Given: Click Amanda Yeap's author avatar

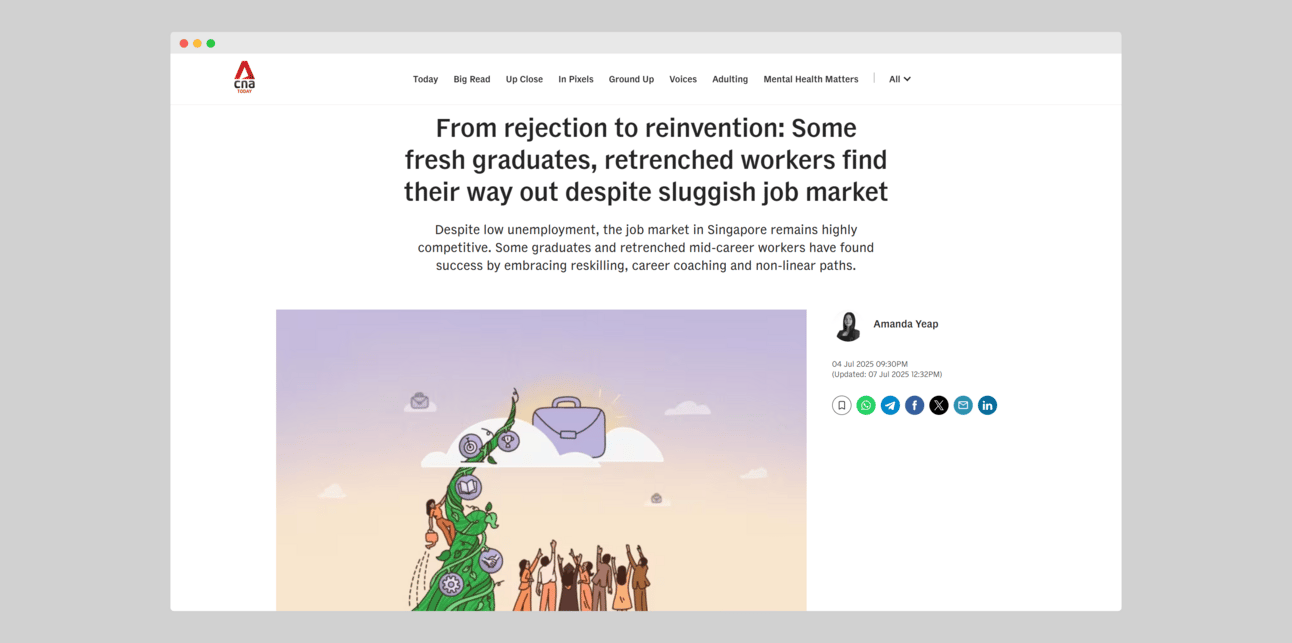Looking at the screenshot, I should pyautogui.click(x=848, y=326).
